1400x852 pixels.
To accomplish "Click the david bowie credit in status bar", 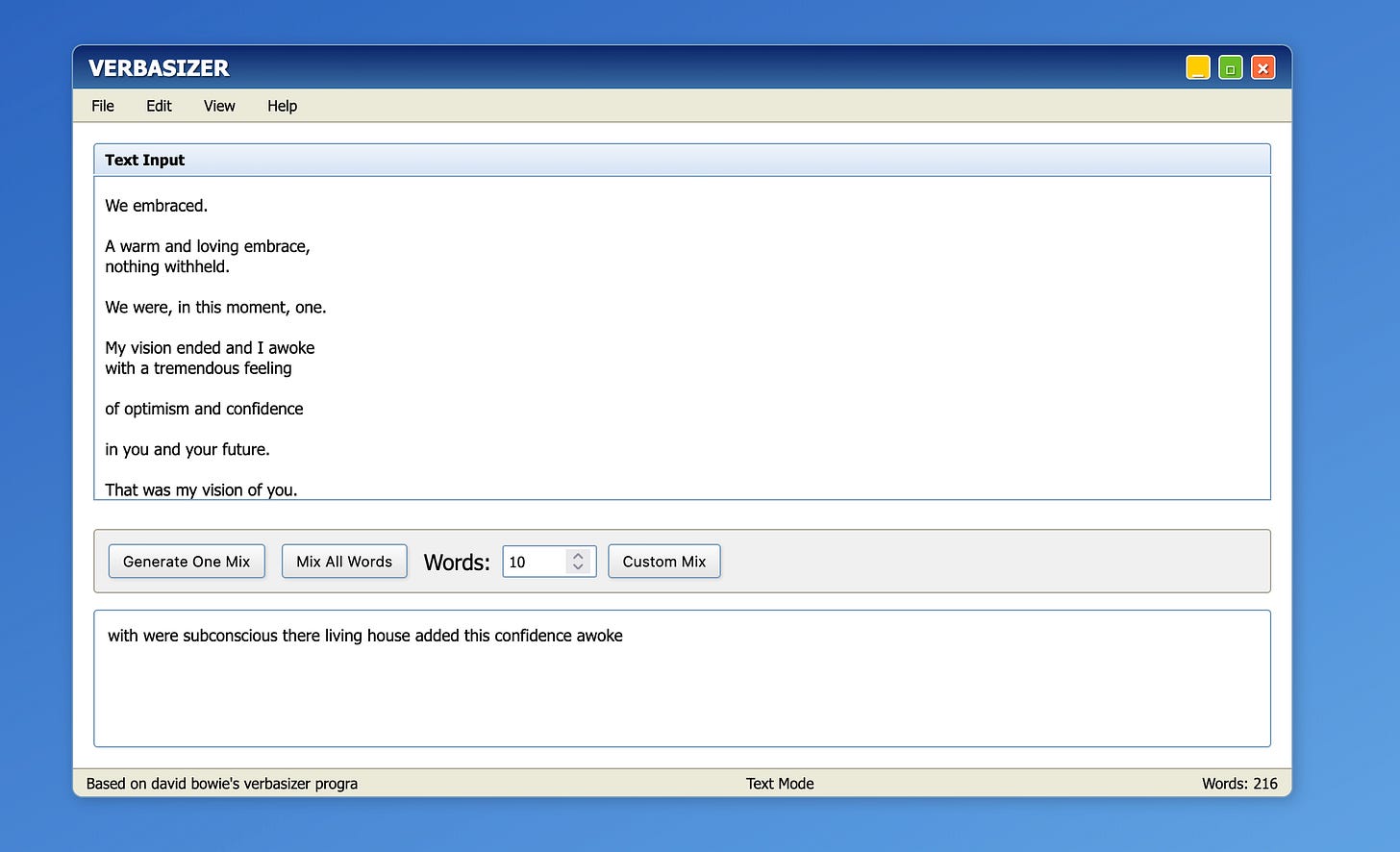I will click(221, 784).
